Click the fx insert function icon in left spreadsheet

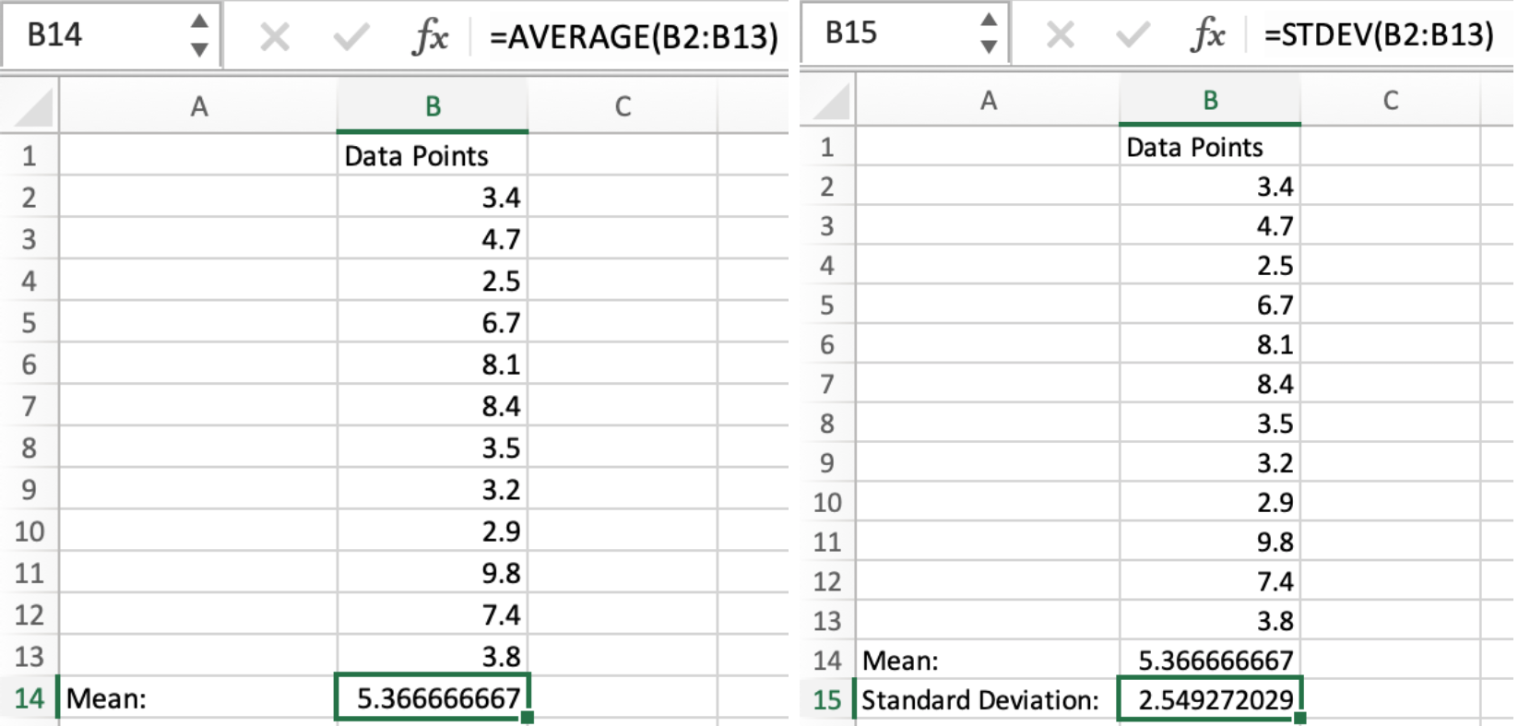point(431,37)
